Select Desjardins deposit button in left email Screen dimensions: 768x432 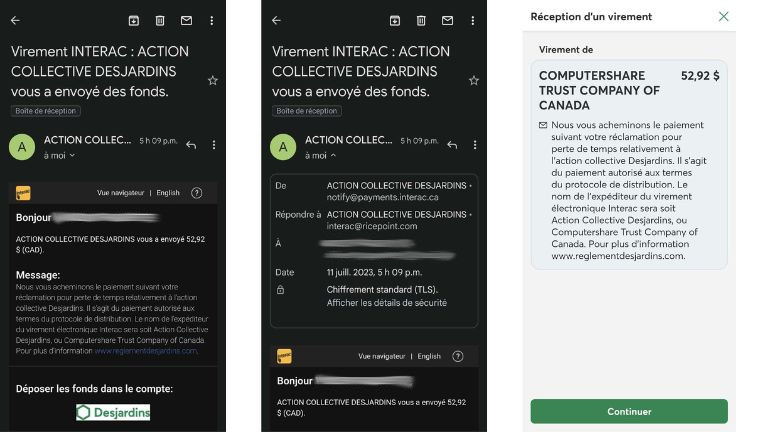point(113,412)
